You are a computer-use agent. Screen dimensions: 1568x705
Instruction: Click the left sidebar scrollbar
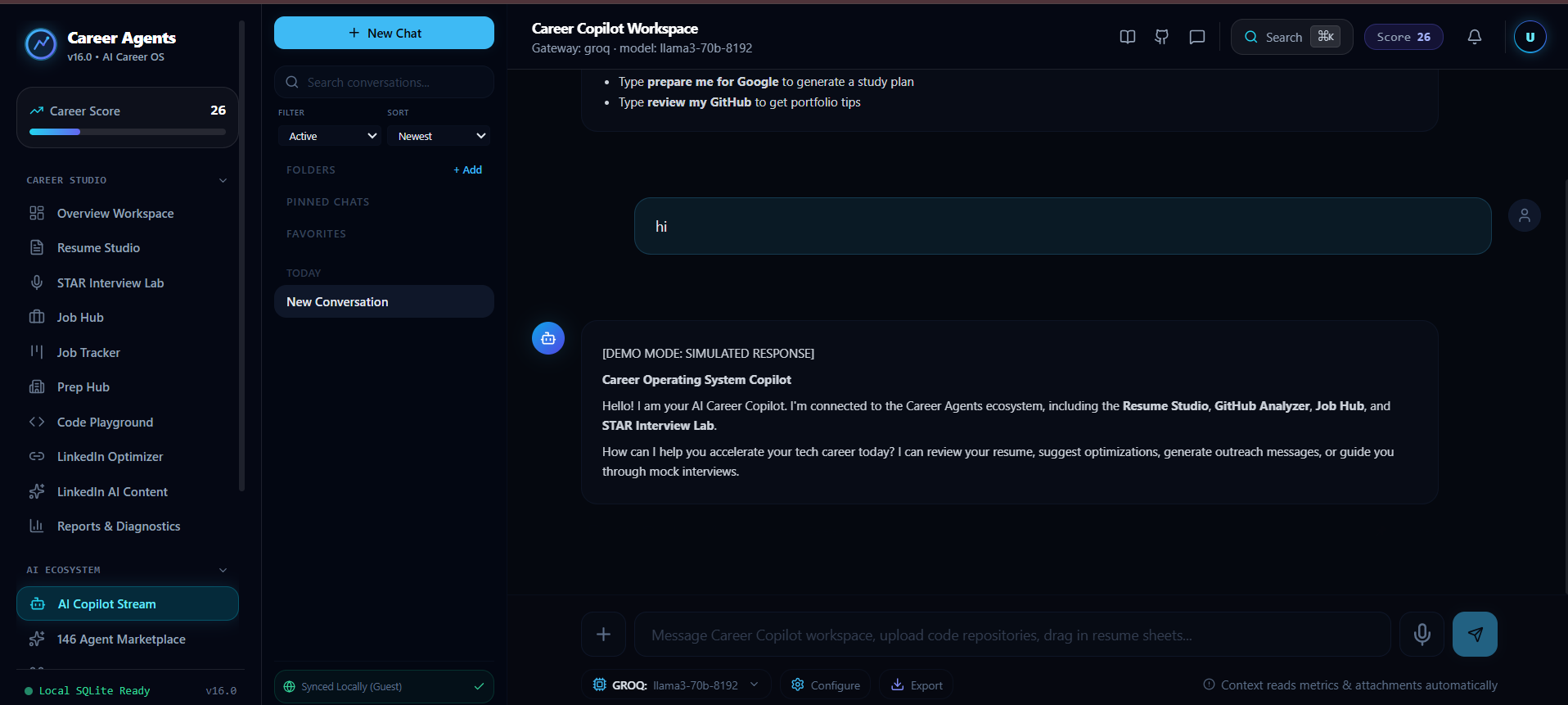[x=241, y=255]
